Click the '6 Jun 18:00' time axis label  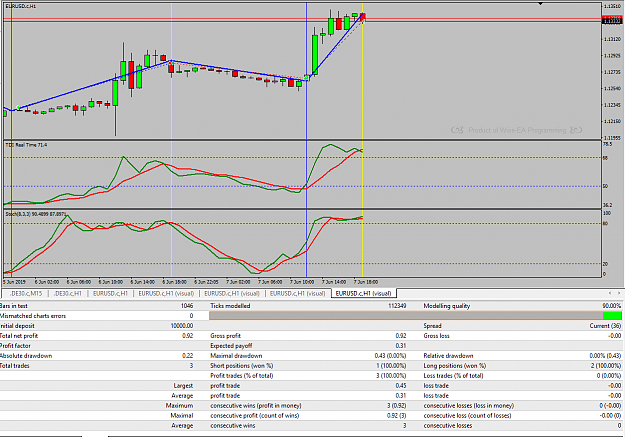[x=175, y=282]
